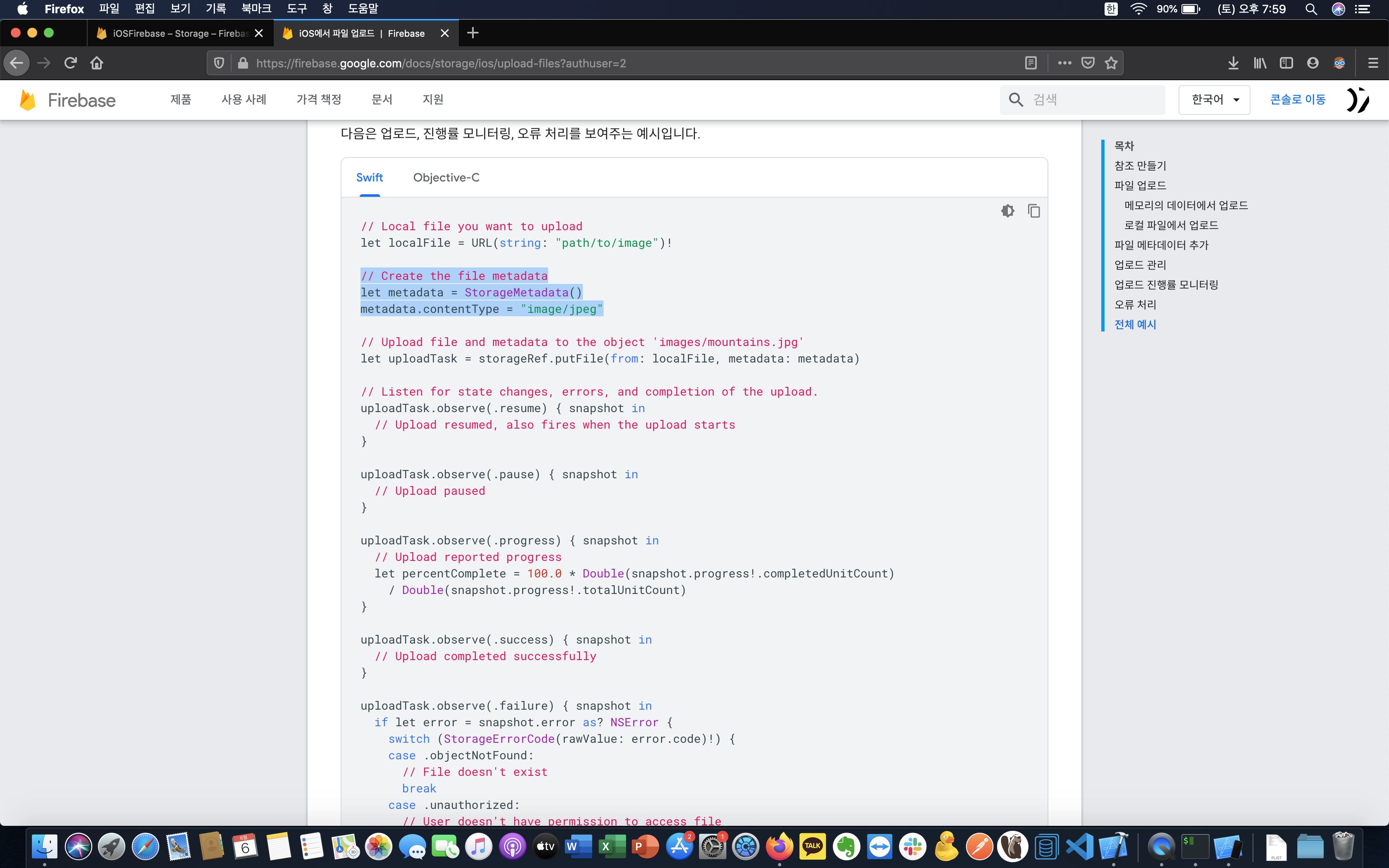Toggle dark code theme icon
Image resolution: width=1389 pixels, height=868 pixels.
tap(1007, 211)
